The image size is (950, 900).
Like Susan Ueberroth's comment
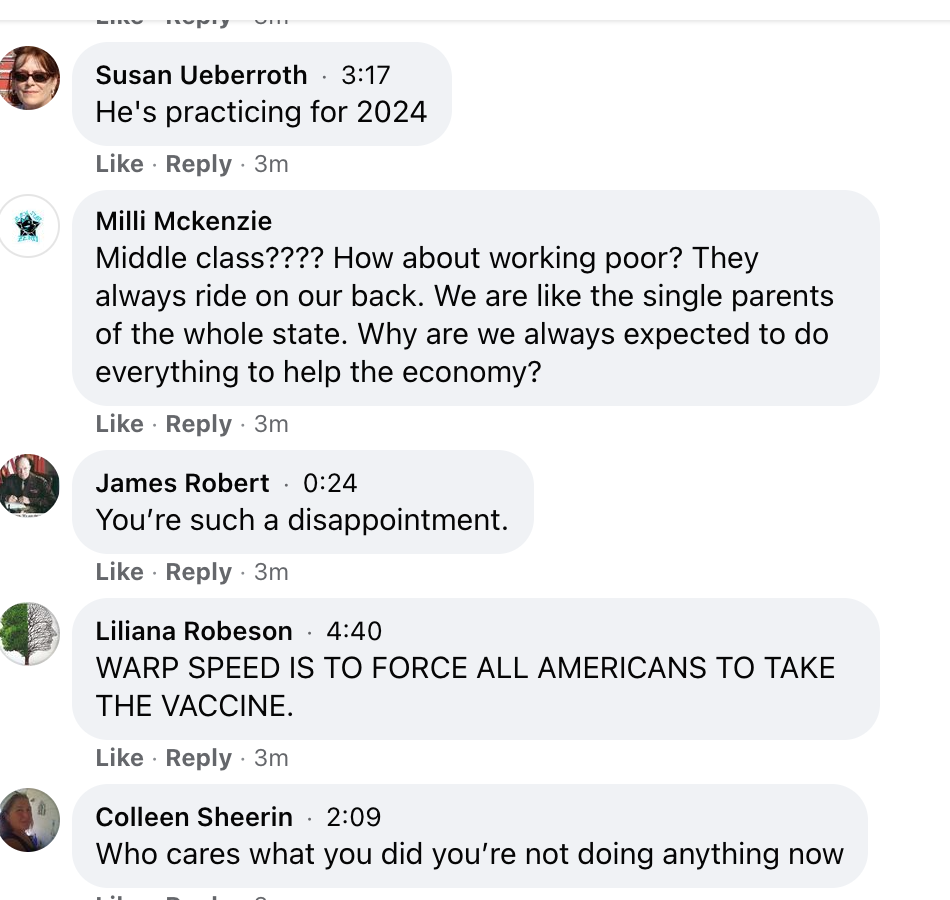[x=119, y=164]
